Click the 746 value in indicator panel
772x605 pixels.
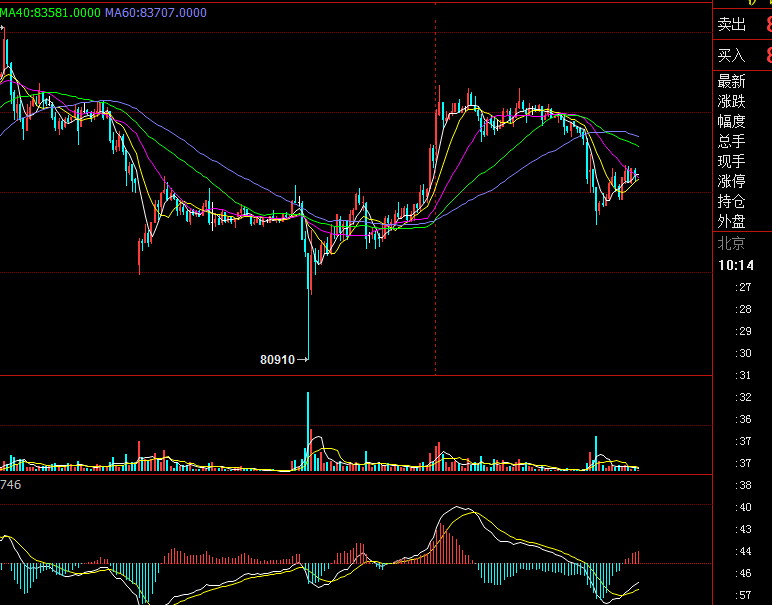[11, 484]
